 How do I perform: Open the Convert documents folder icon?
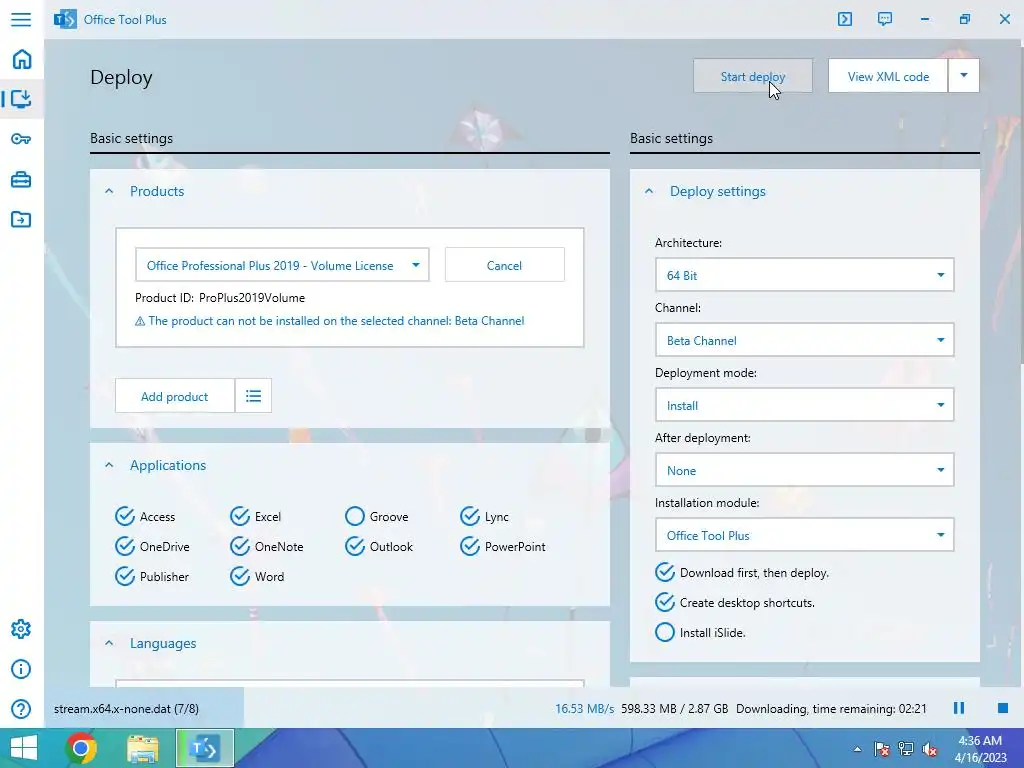(x=21, y=219)
